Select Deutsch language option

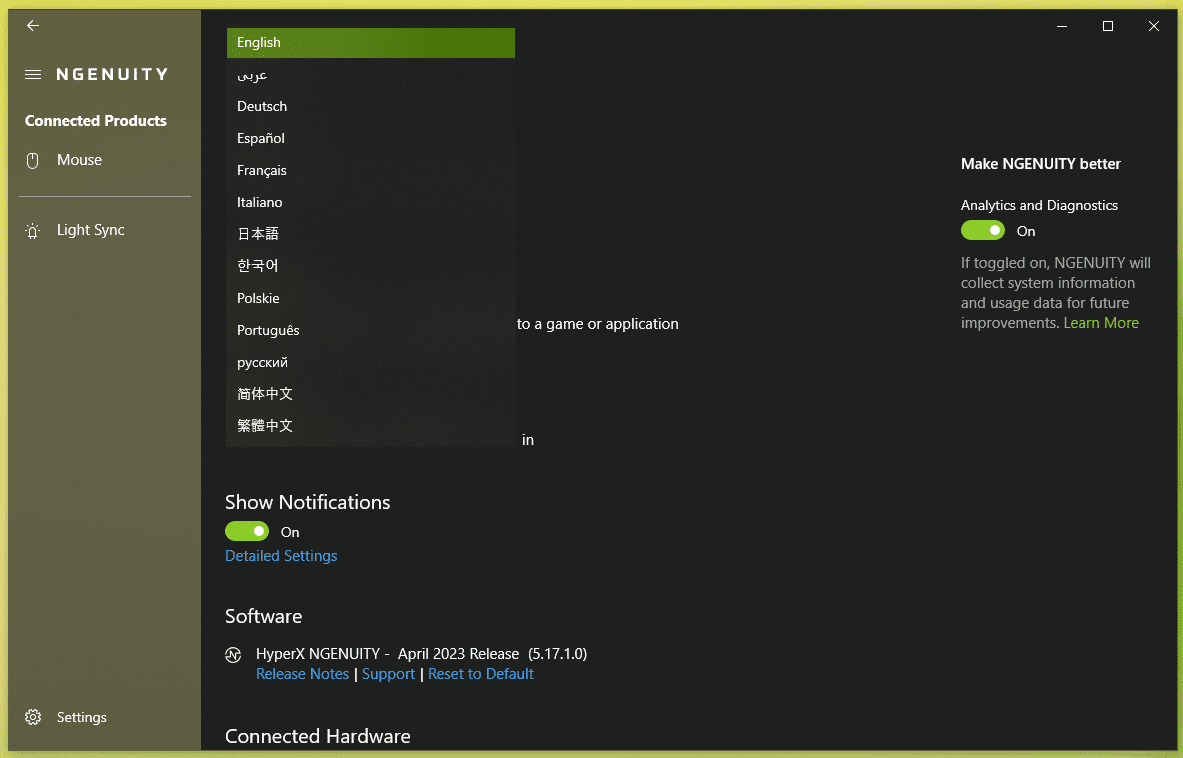click(x=370, y=106)
